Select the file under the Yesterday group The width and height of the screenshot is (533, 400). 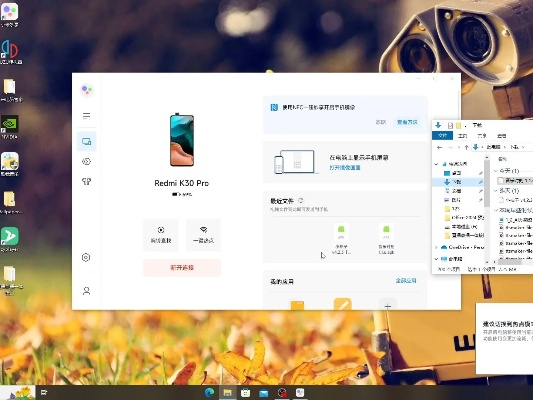tap(516, 200)
